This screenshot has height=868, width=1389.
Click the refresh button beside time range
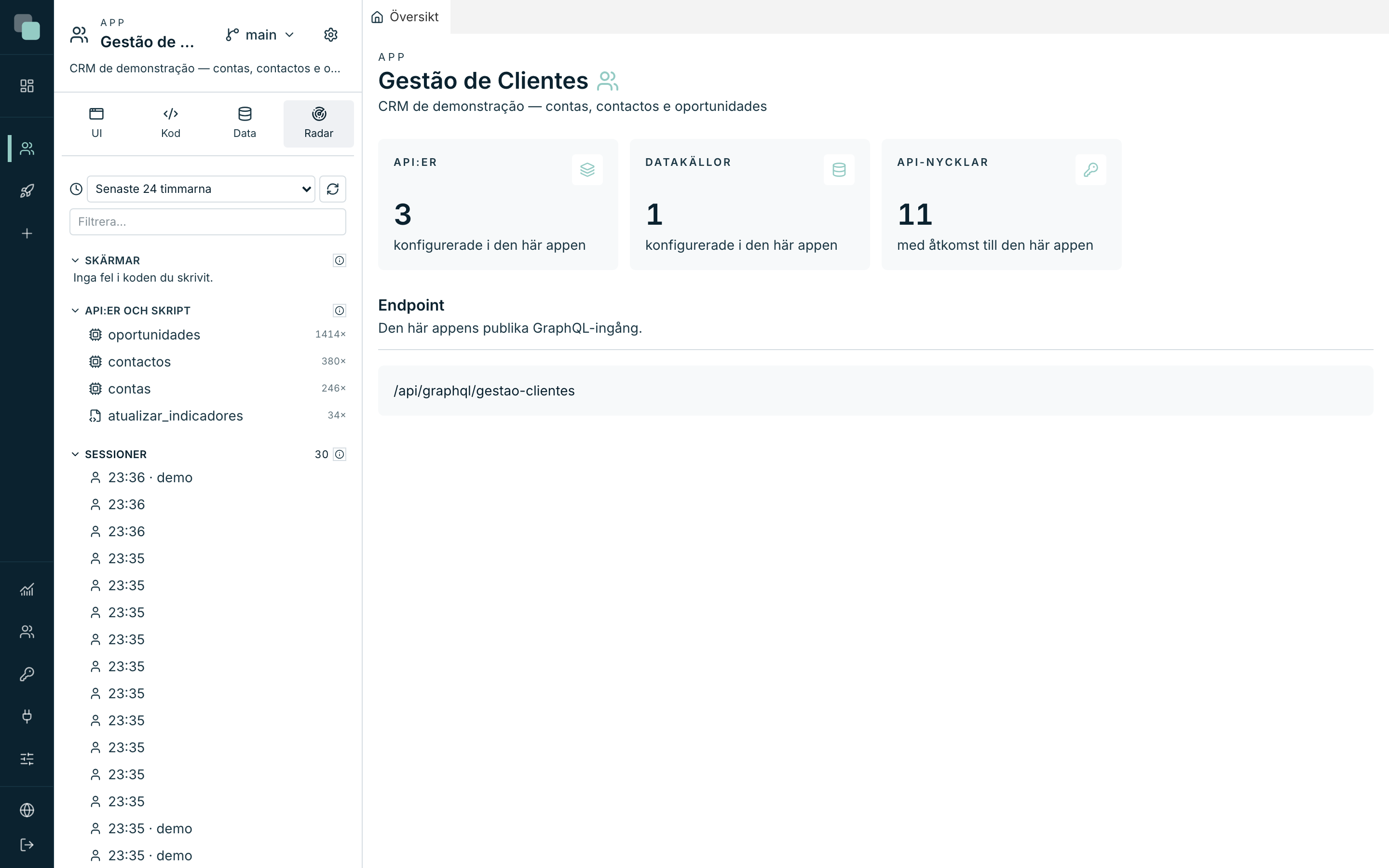[333, 189]
